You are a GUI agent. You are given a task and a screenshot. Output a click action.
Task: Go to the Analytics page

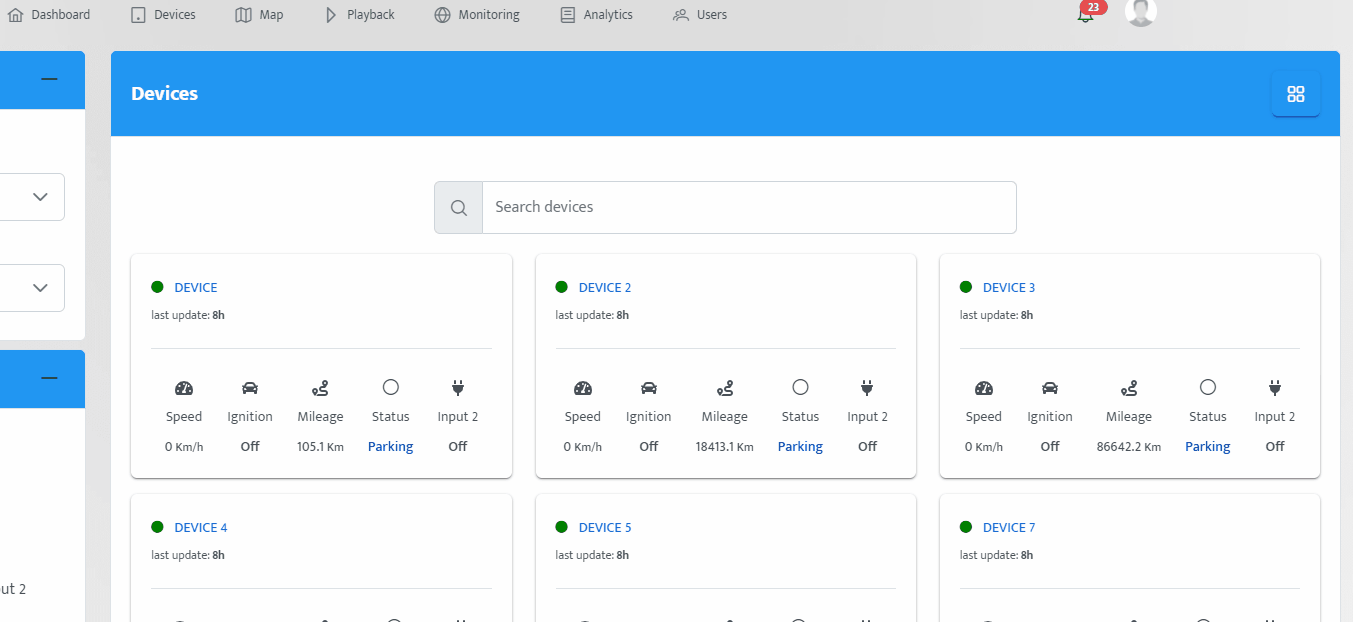click(596, 15)
